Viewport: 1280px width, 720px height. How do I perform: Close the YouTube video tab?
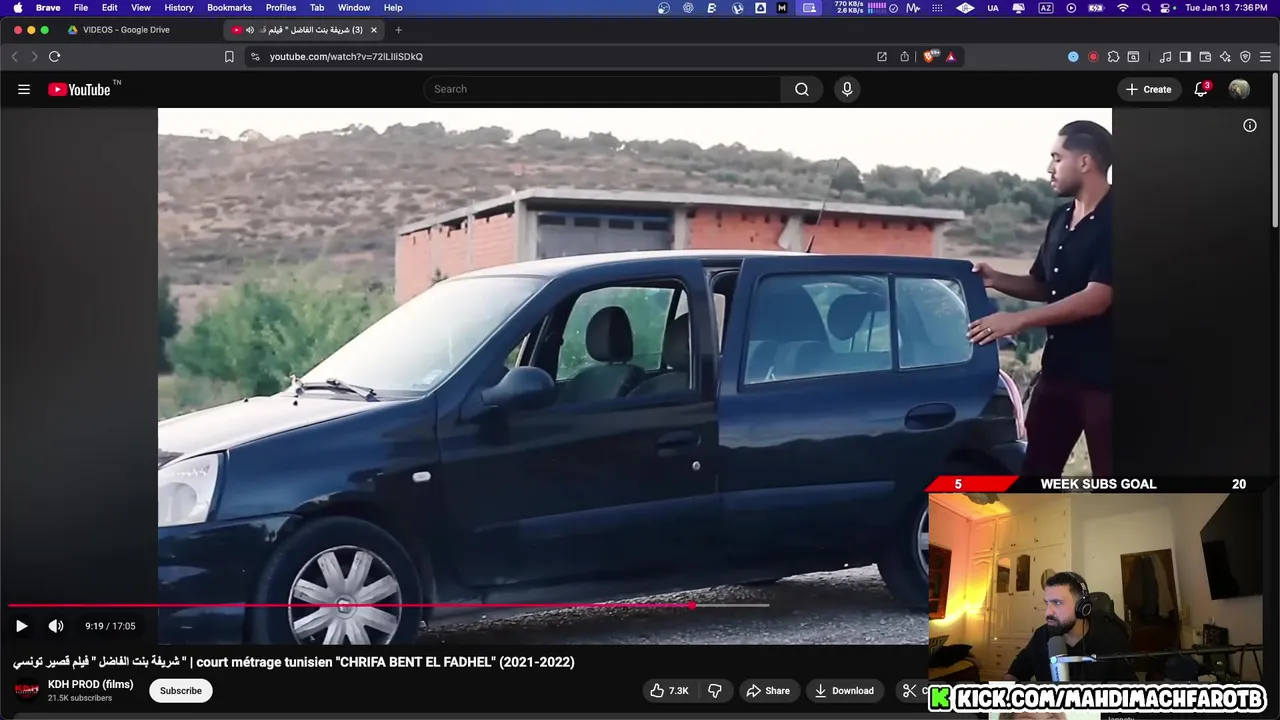374,30
